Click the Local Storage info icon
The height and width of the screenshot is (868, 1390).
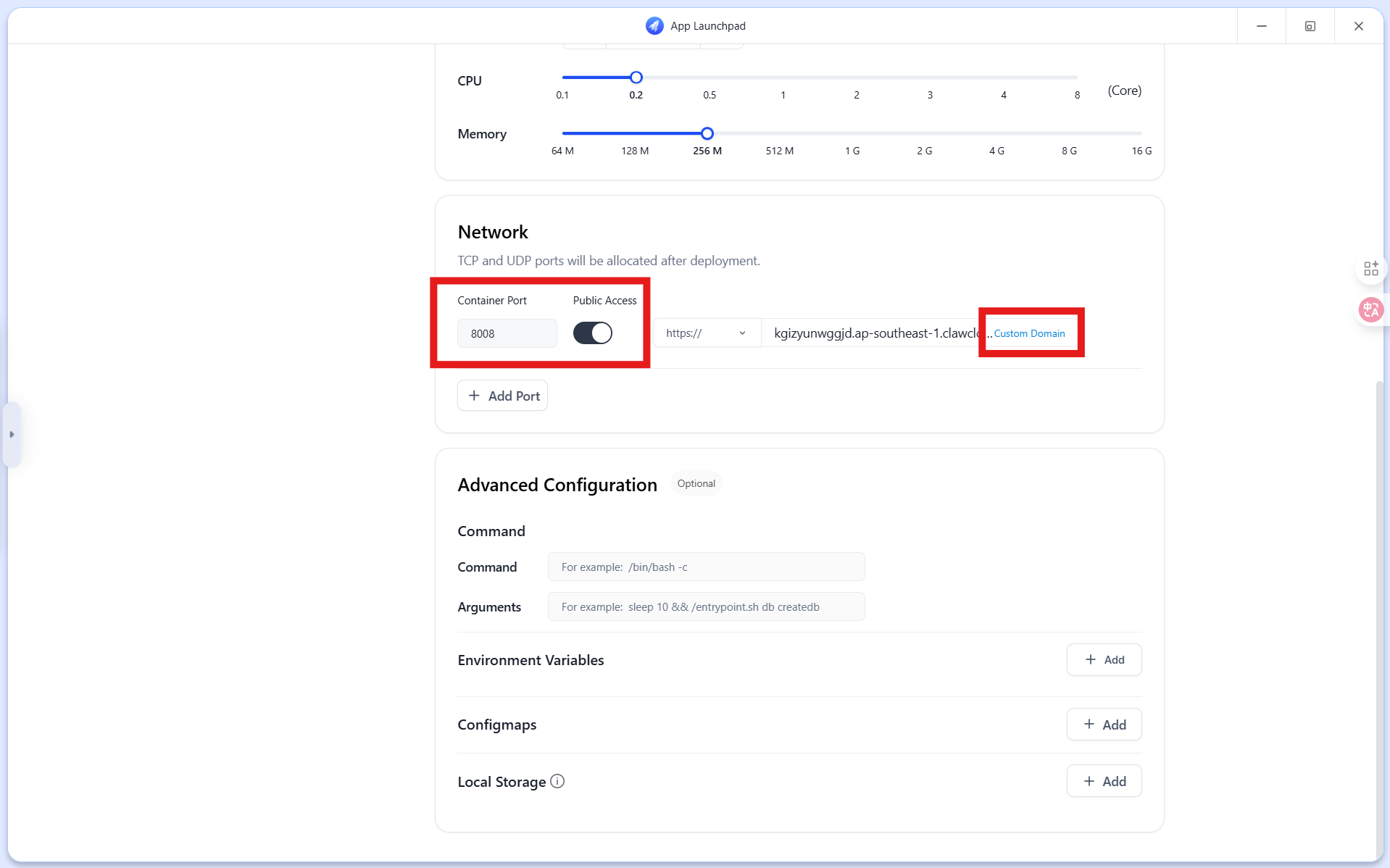click(x=557, y=781)
